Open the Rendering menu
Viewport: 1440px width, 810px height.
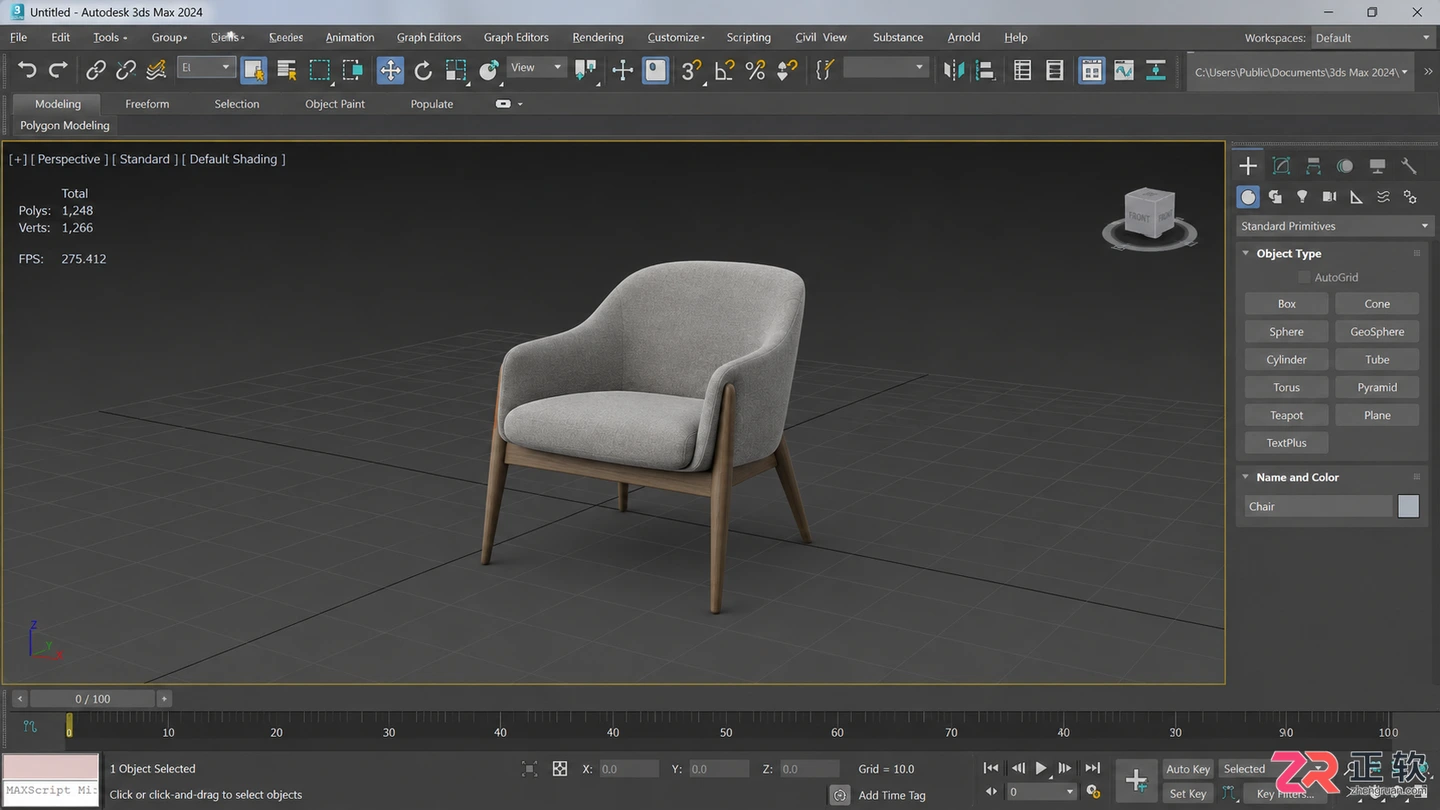pyautogui.click(x=598, y=37)
